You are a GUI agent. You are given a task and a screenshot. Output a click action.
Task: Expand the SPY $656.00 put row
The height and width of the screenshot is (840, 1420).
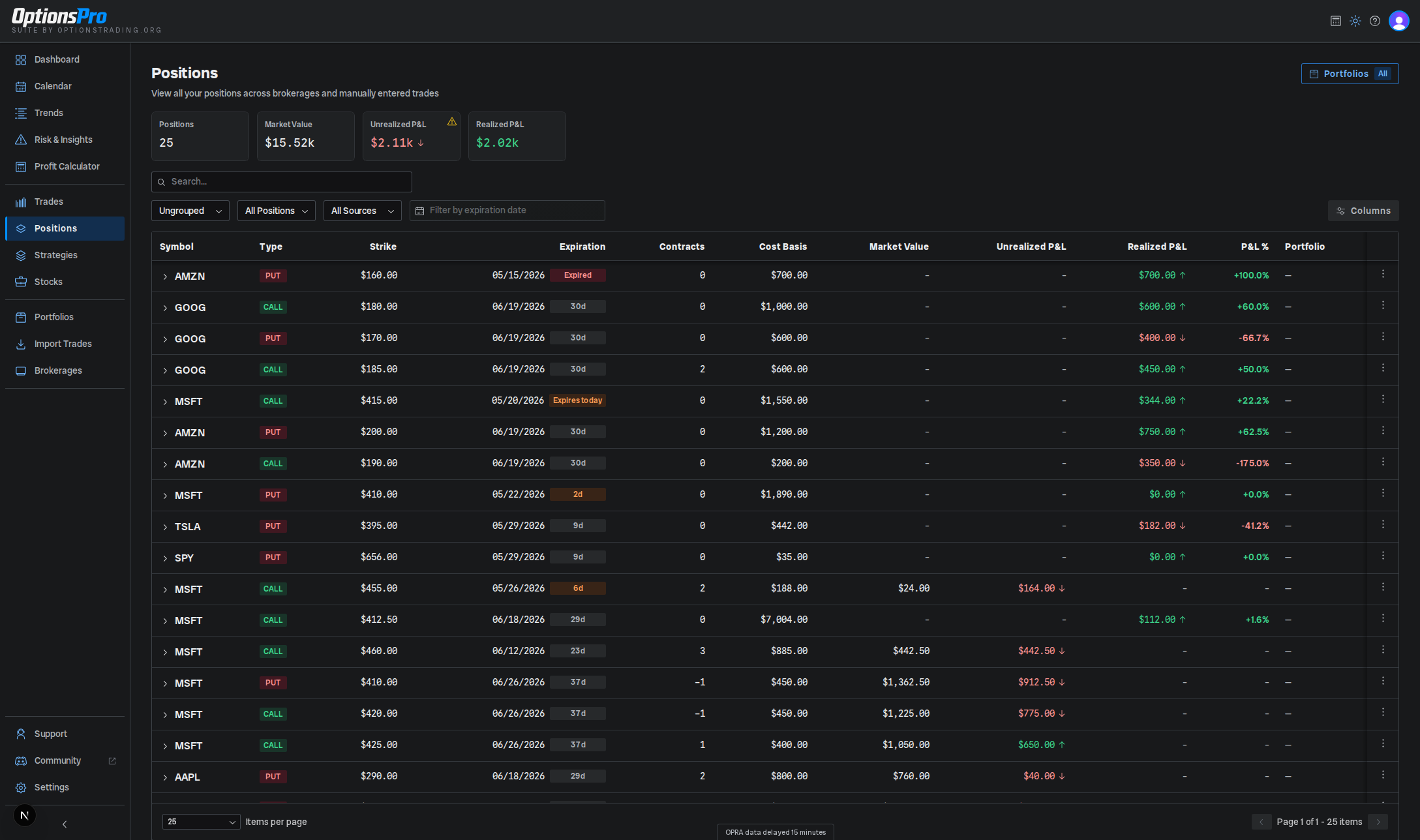click(165, 559)
